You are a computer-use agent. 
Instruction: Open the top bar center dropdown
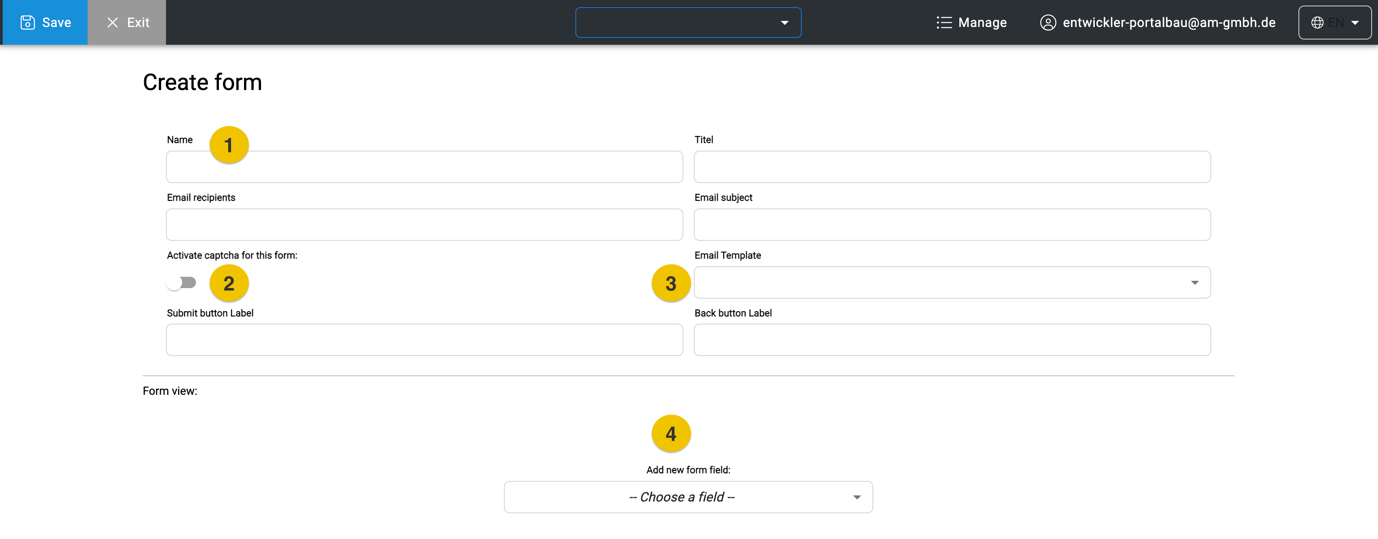tap(688, 22)
